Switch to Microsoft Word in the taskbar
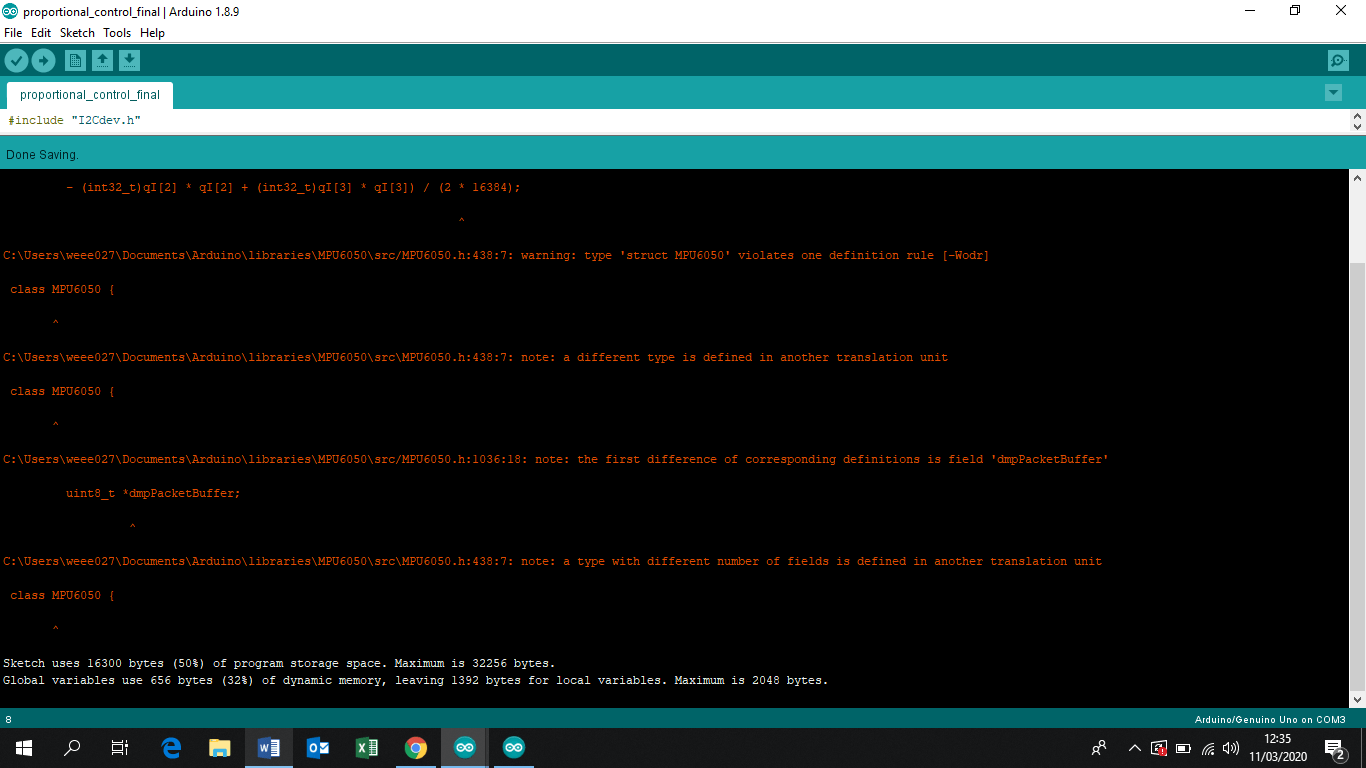This screenshot has height=768, width=1366. click(268, 748)
